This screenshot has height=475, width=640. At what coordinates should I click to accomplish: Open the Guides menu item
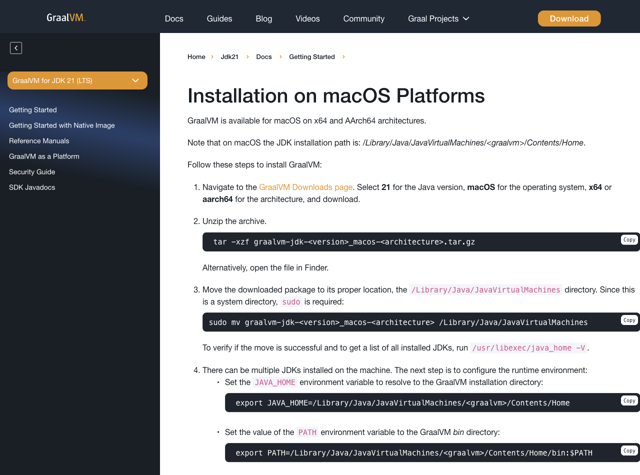tap(219, 19)
